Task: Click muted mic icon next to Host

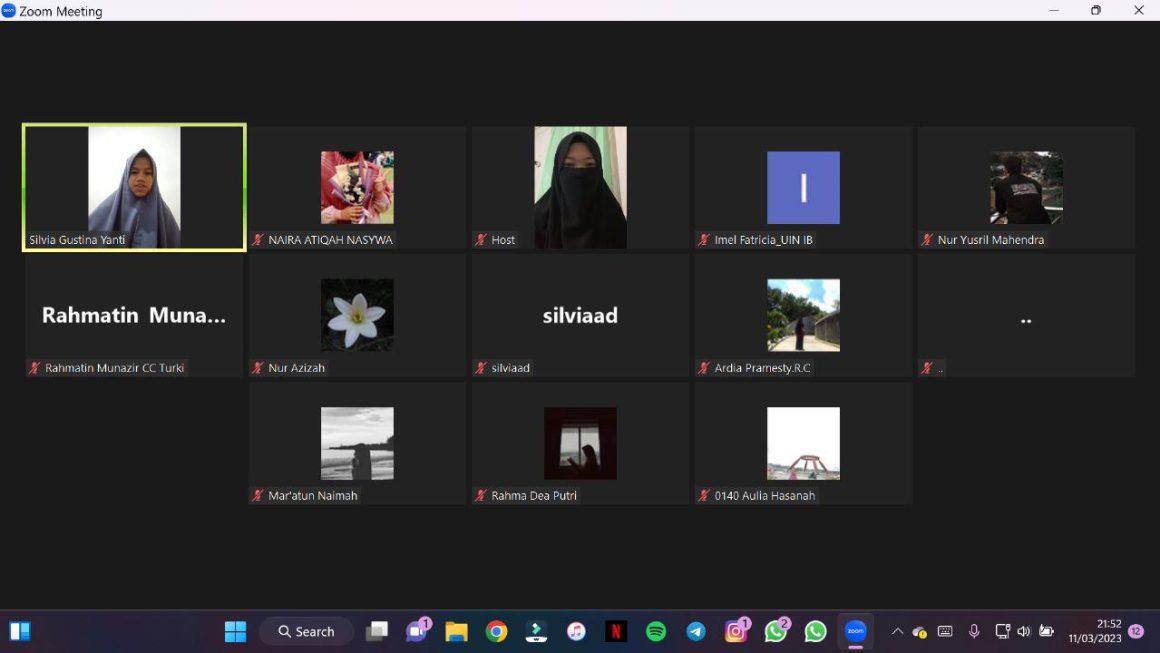Action: [481, 240]
